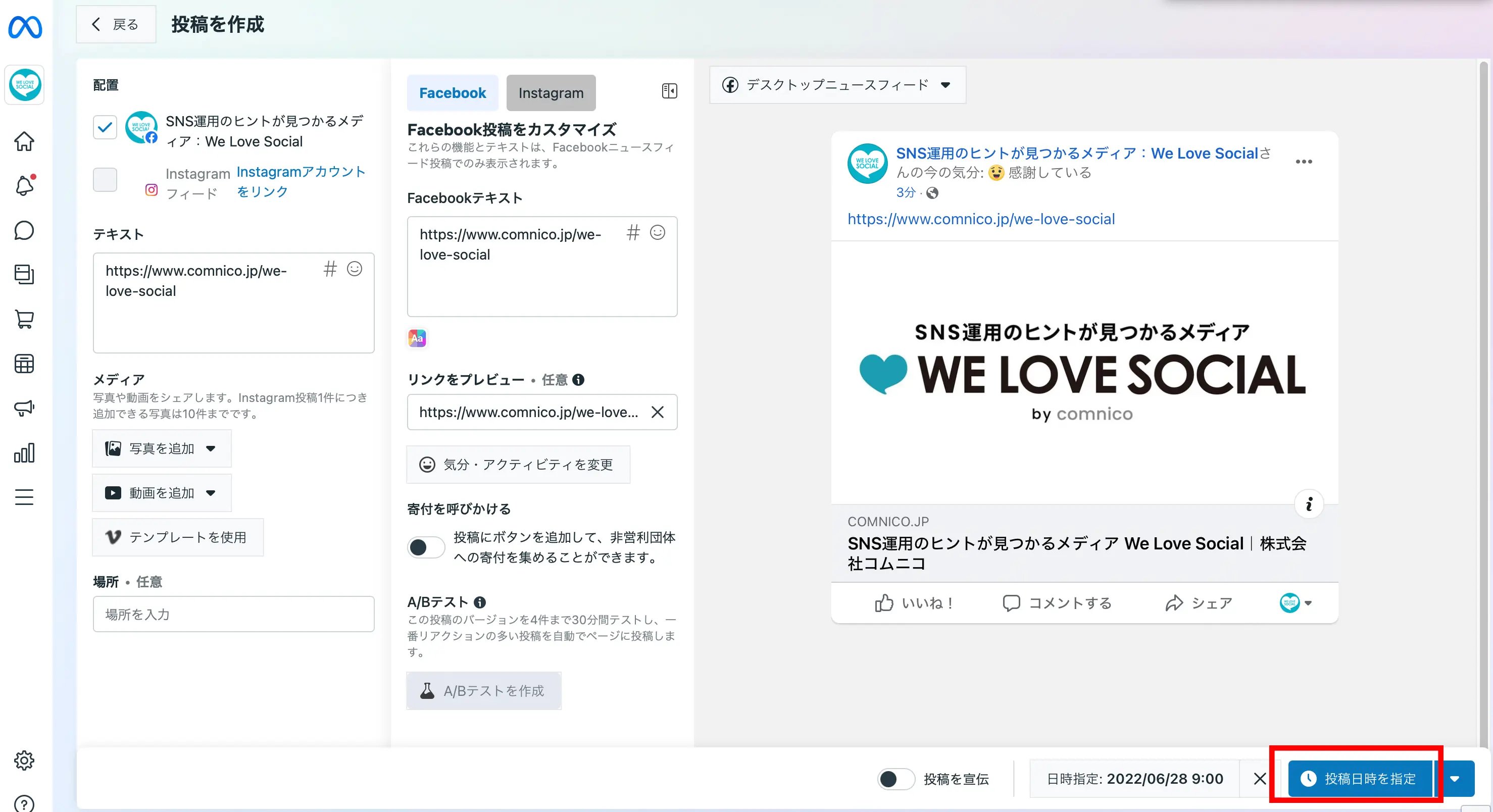This screenshot has width=1493, height=812.
Task: Open the inbox chat bubble icon
Action: (x=24, y=230)
